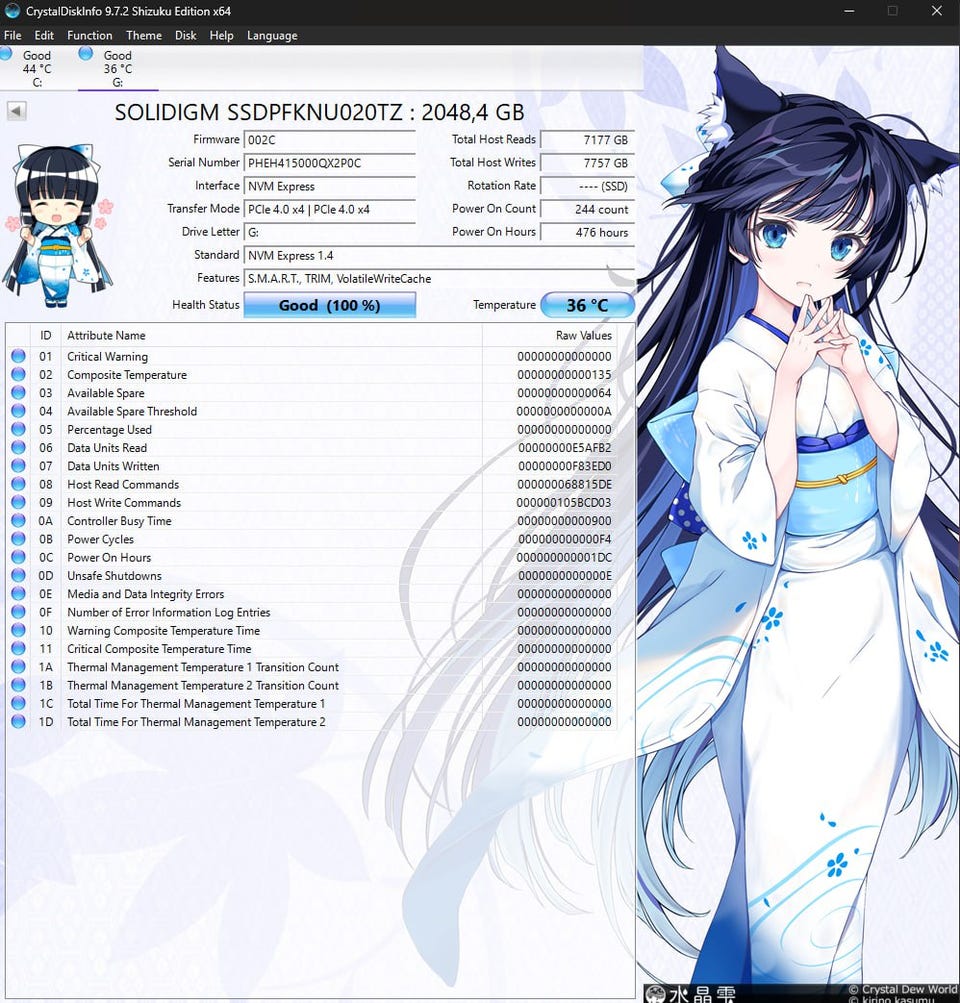Click raw value 0000000000135
The width and height of the screenshot is (960, 1003).
tap(564, 375)
